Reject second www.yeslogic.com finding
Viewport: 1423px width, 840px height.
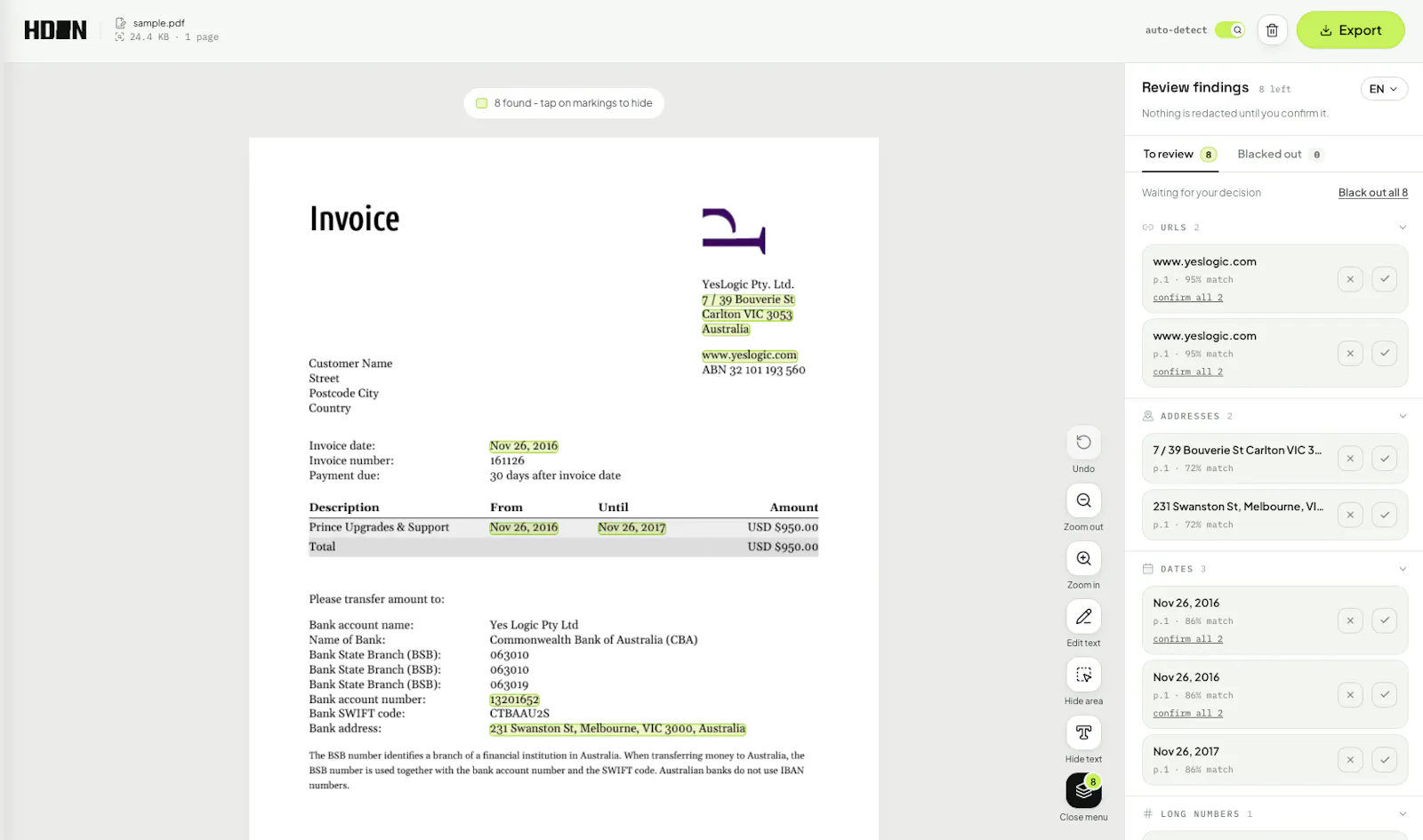[1350, 354]
